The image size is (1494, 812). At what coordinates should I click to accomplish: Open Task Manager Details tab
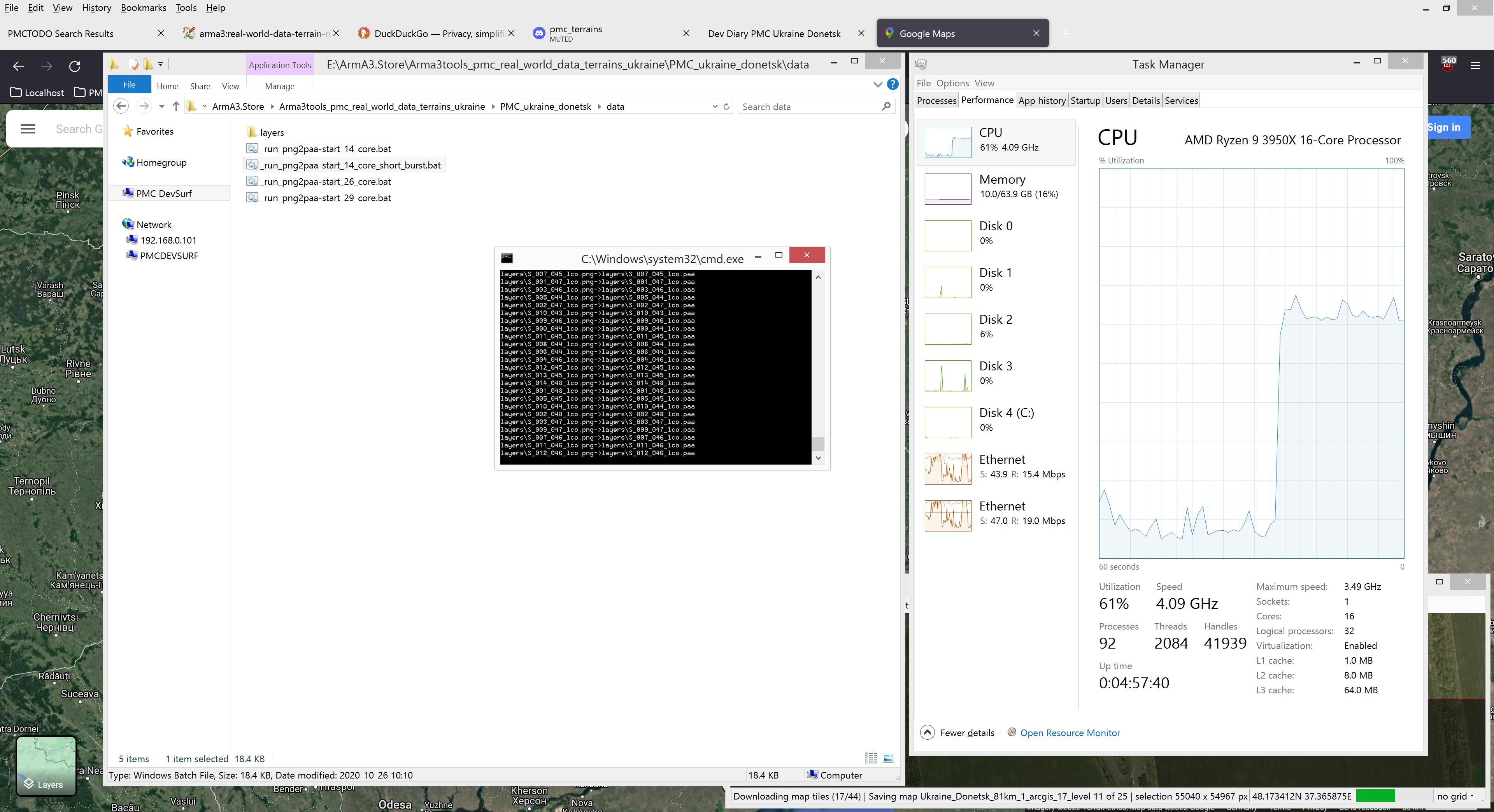tap(1145, 100)
